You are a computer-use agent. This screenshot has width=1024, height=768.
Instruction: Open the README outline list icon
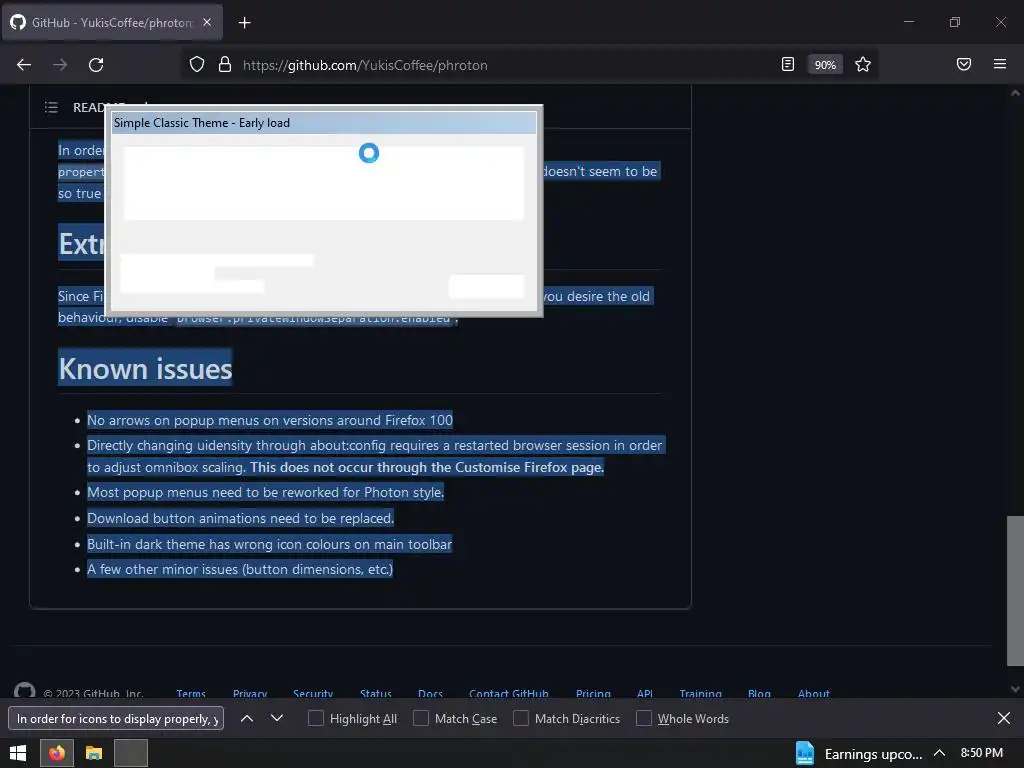click(x=51, y=107)
